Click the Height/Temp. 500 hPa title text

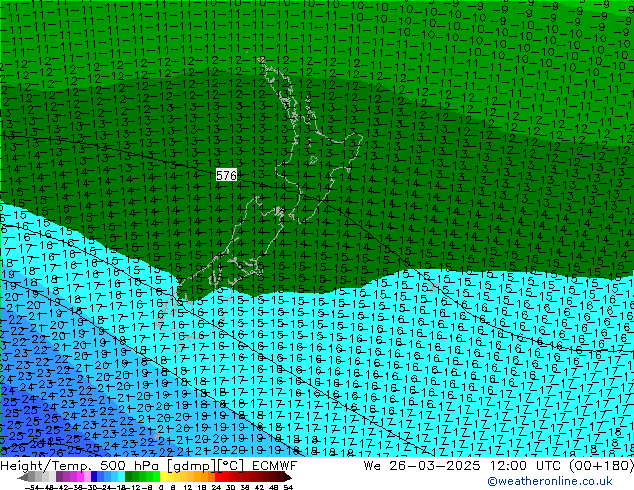click(78, 466)
